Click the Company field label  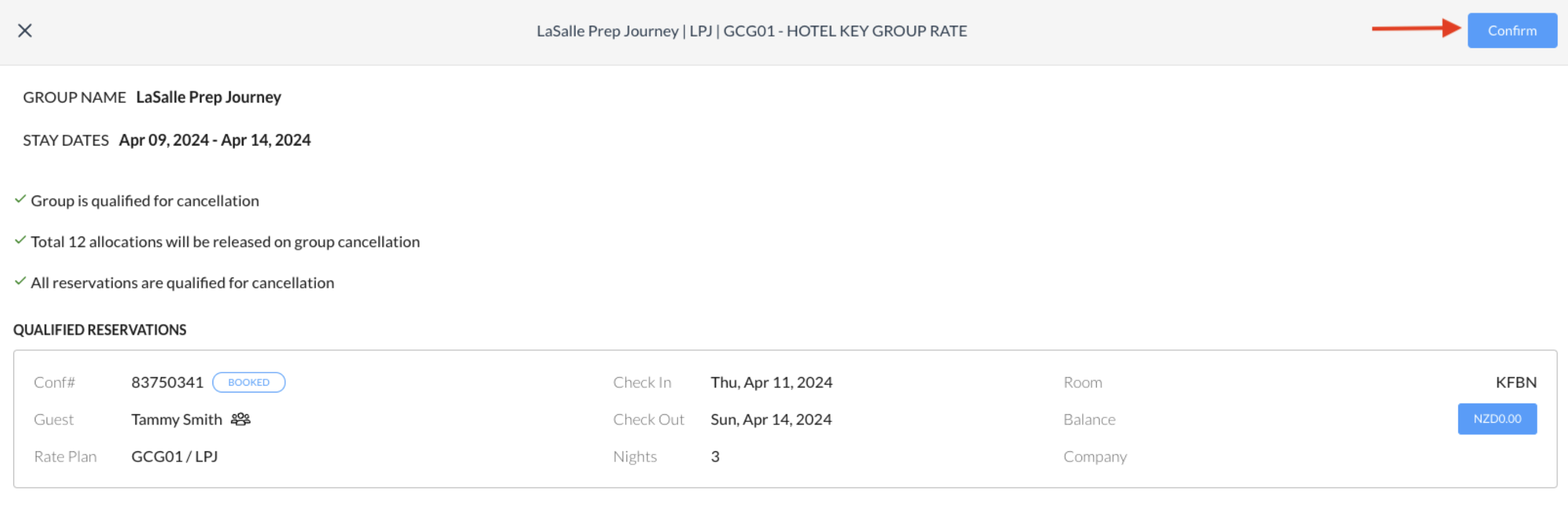1094,456
